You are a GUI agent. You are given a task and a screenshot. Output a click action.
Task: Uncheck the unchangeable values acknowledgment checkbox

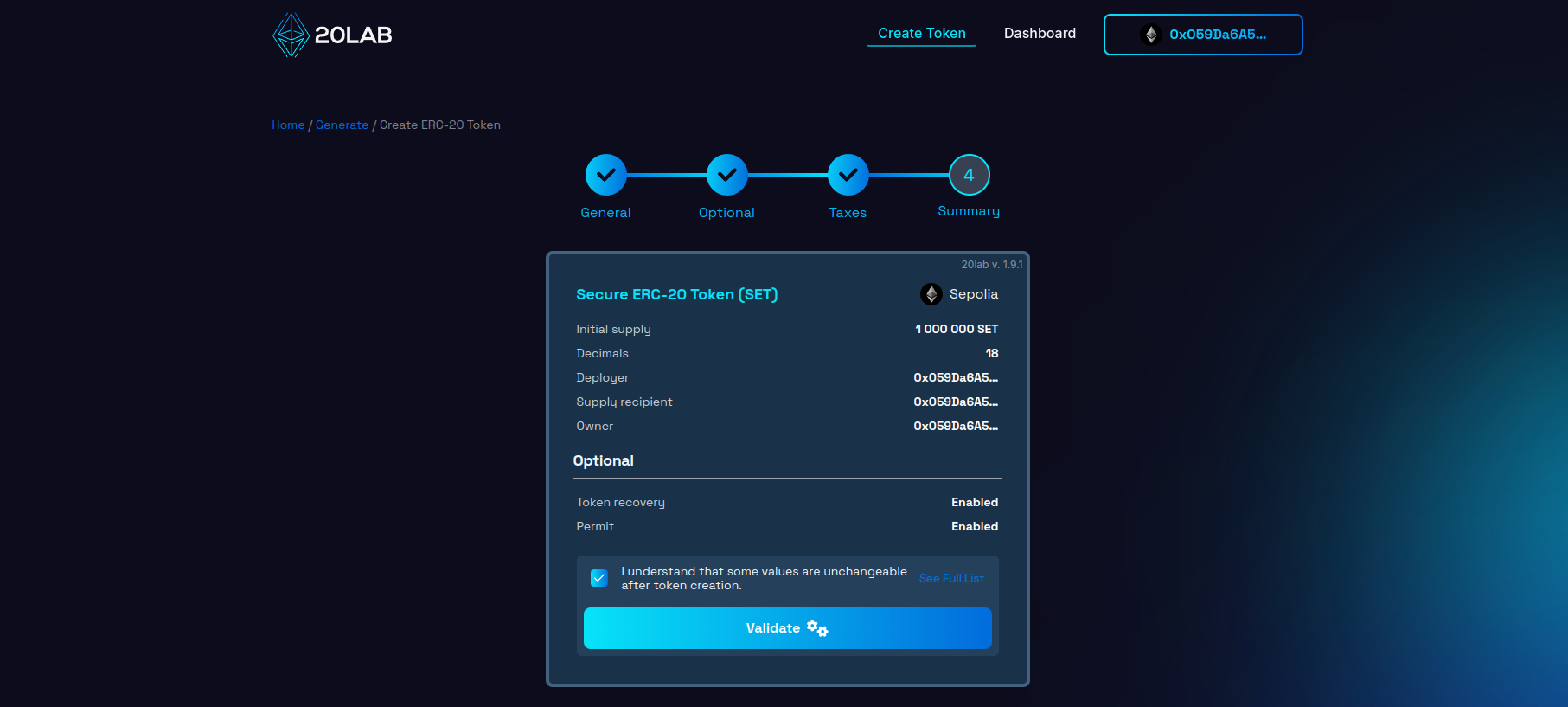pos(598,578)
